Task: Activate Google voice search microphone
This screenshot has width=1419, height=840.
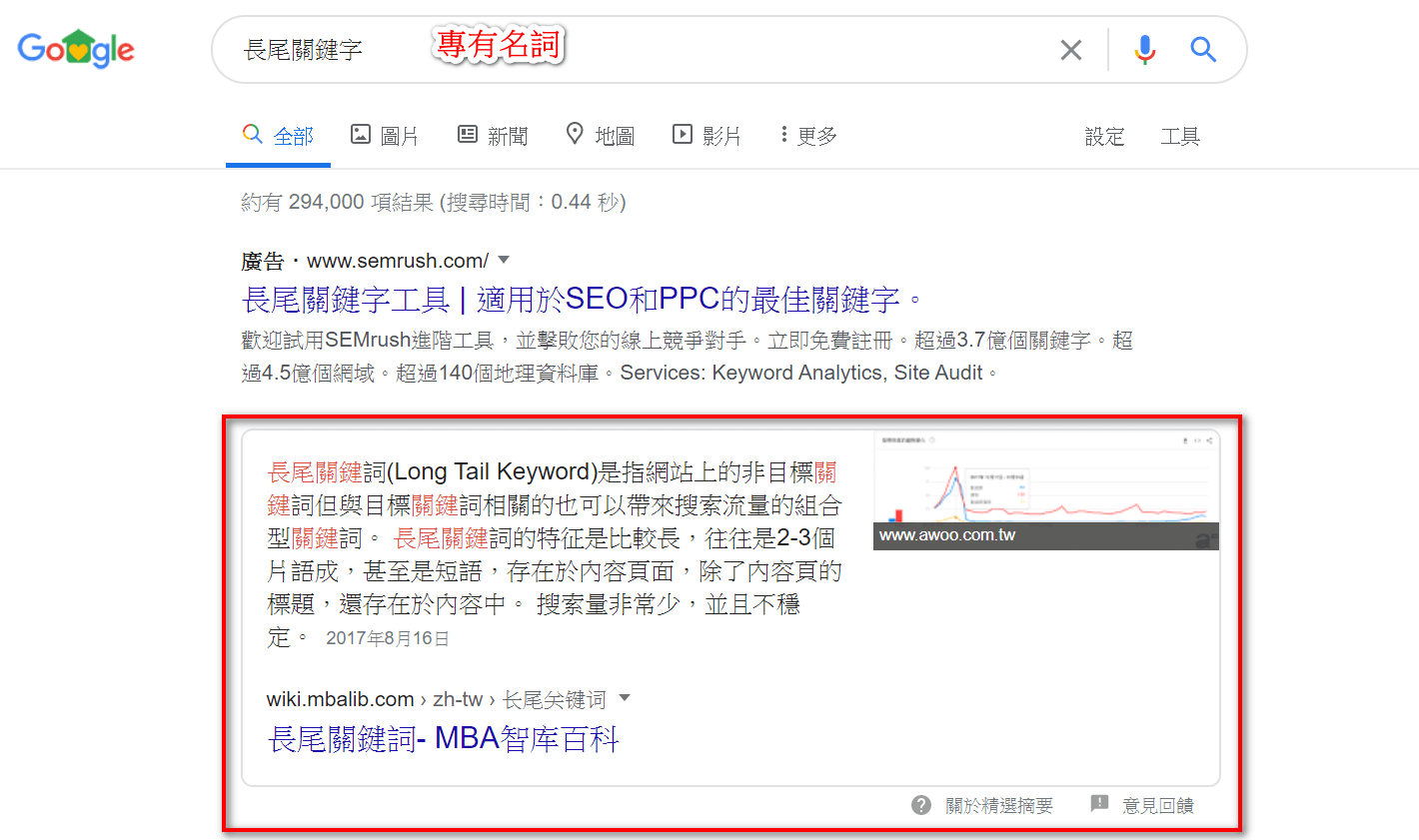Action: click(1143, 49)
